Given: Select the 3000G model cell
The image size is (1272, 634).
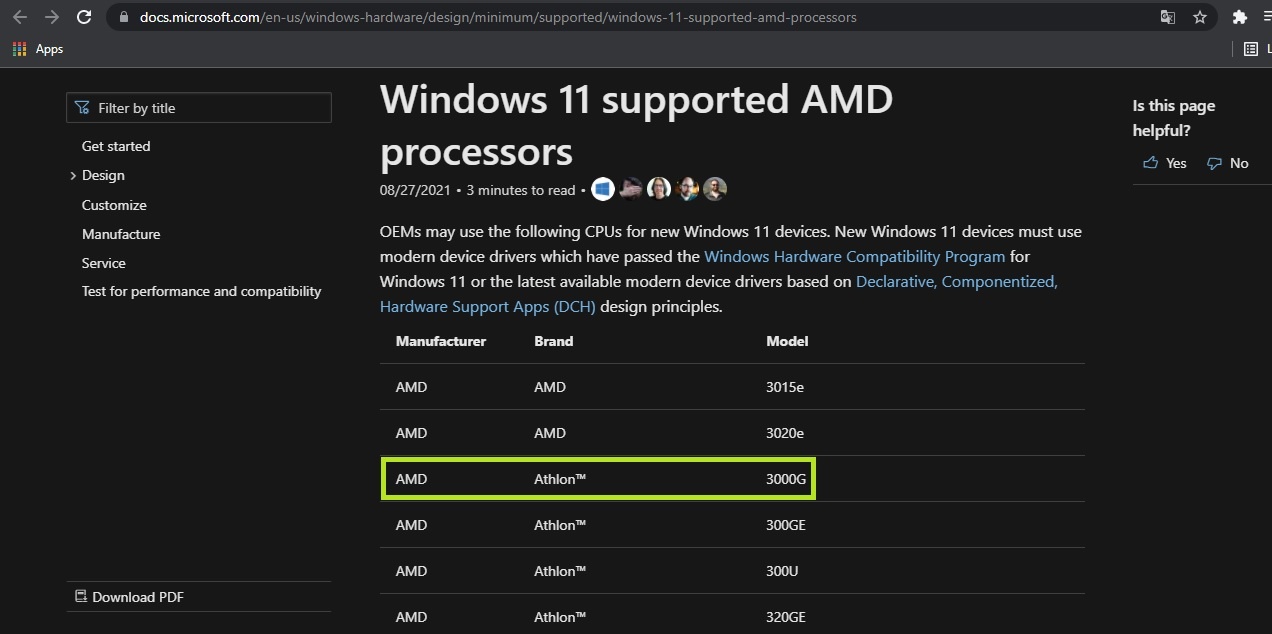Looking at the screenshot, I should 786,479.
